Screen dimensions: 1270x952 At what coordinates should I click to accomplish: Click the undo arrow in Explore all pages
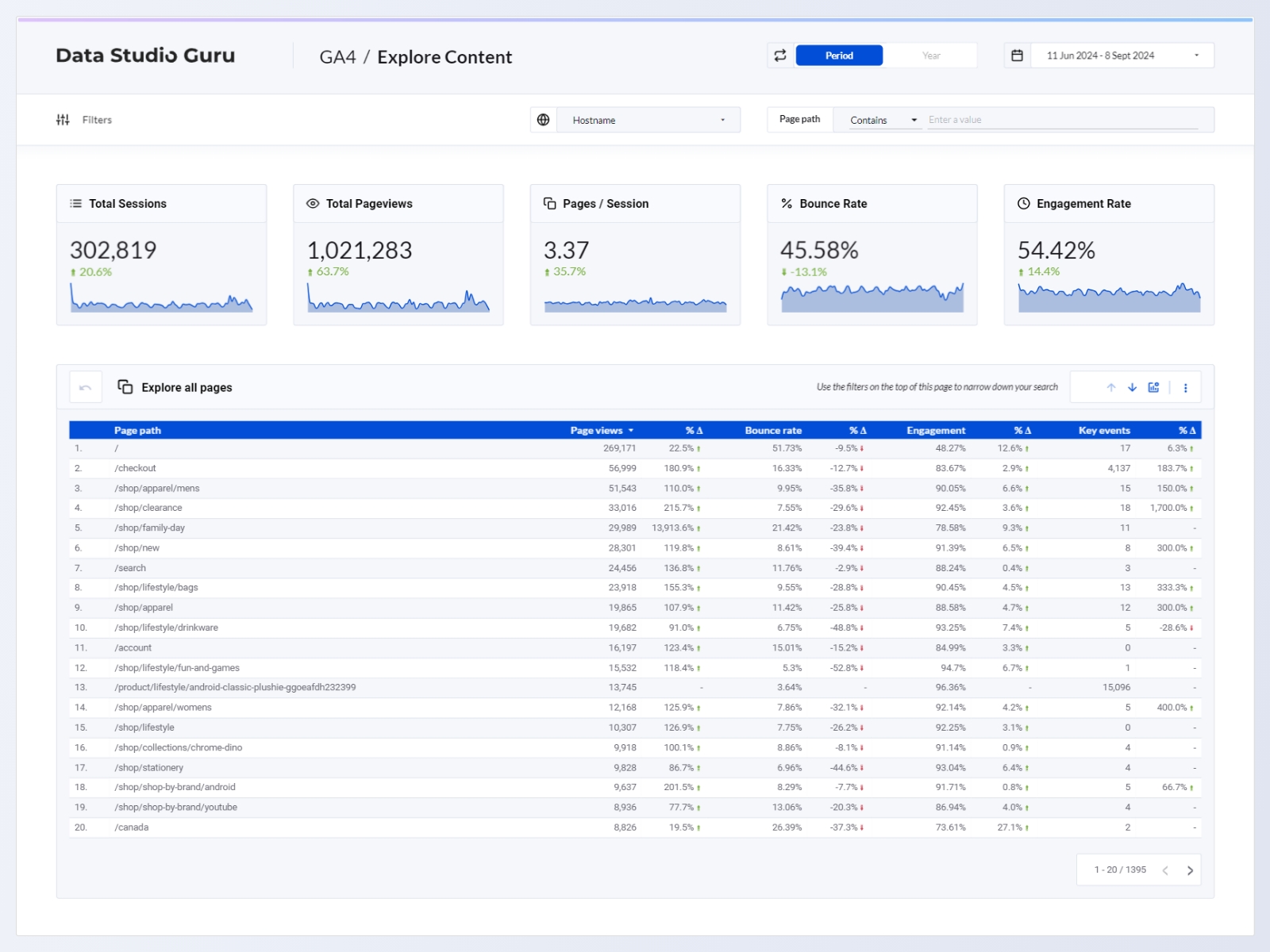click(x=86, y=387)
